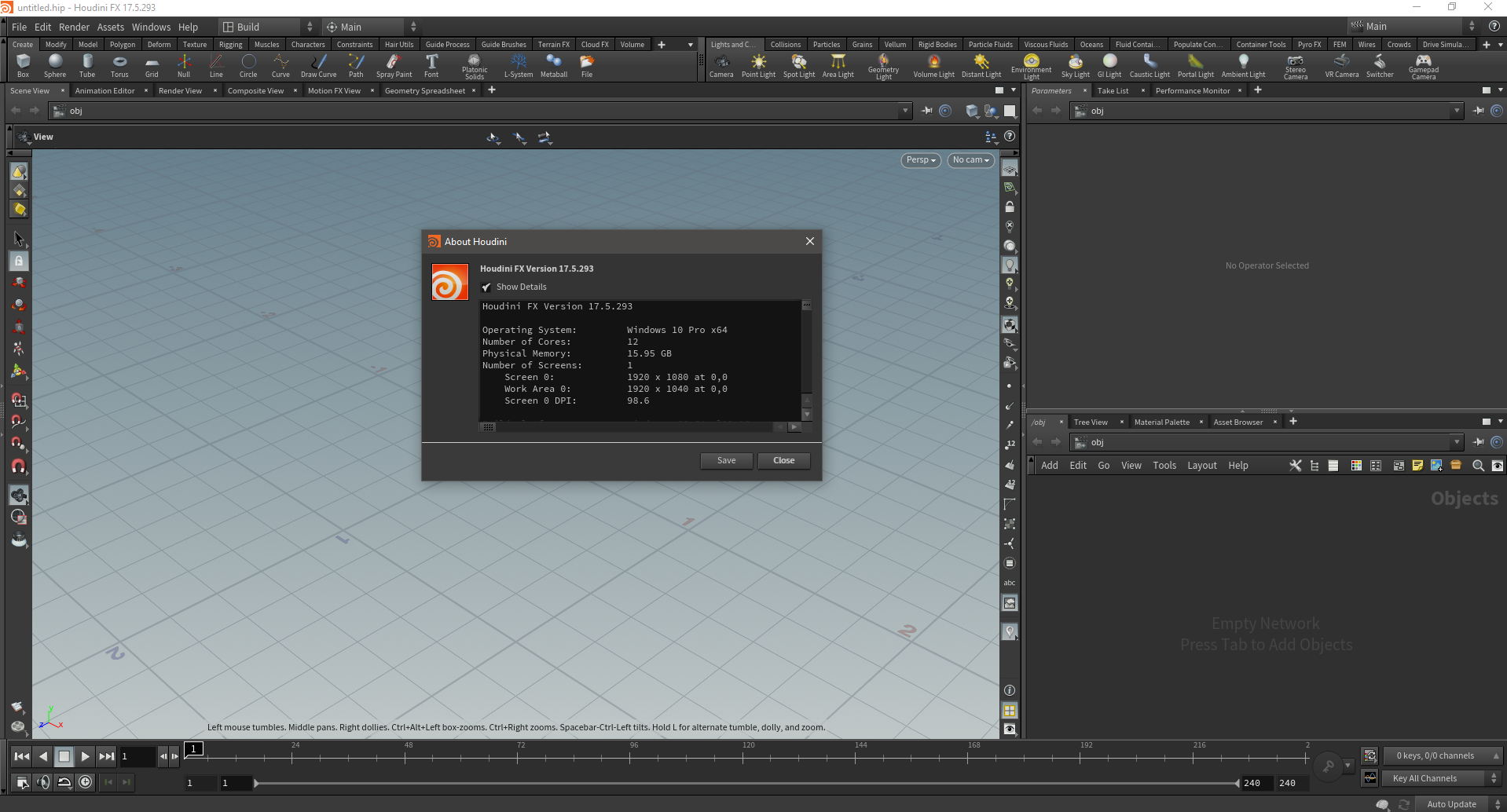Switch to the Geometry Spreadsheet tab
The image size is (1507, 812).
[424, 91]
